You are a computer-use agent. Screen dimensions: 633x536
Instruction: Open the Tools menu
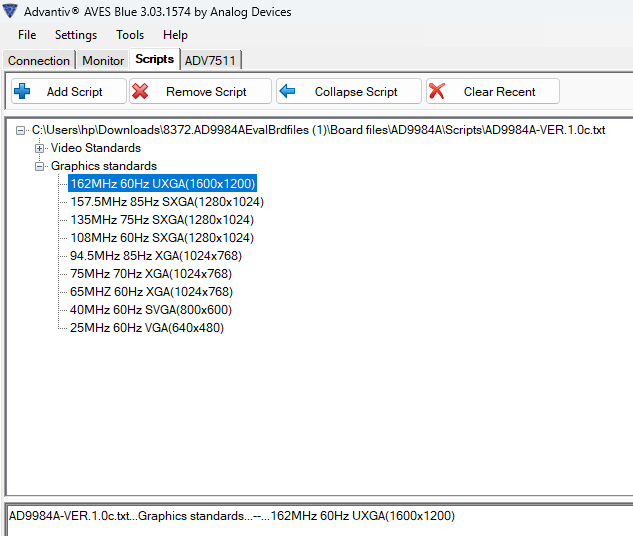coord(130,35)
